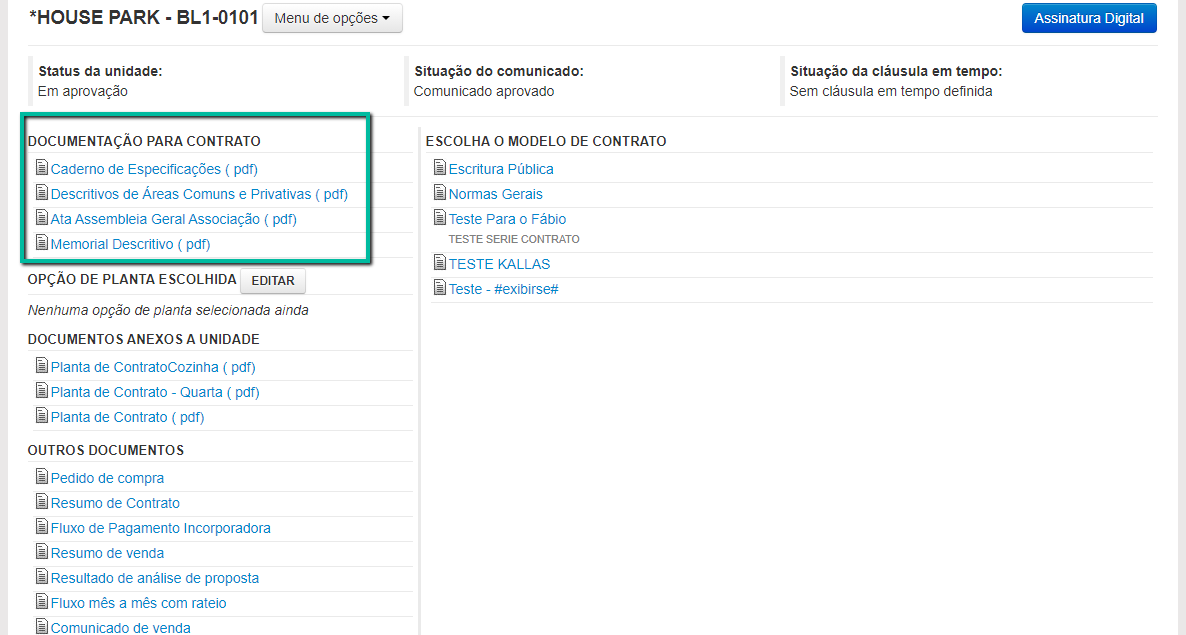Click document icon beside Caderno de Especificações

pyautogui.click(x=41, y=168)
